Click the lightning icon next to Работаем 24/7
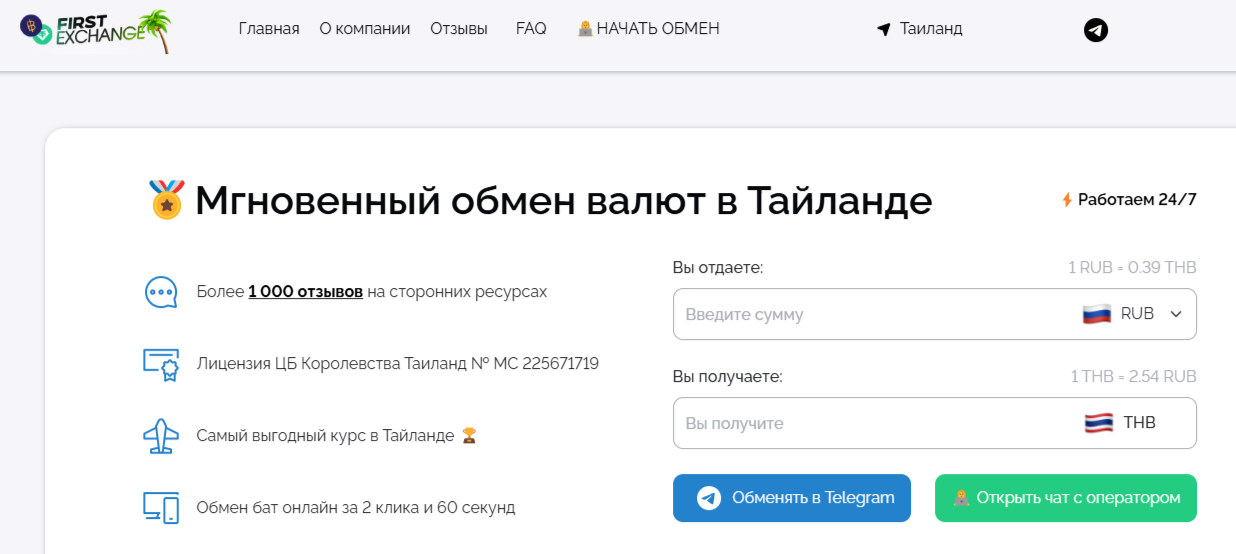 pos(1067,200)
